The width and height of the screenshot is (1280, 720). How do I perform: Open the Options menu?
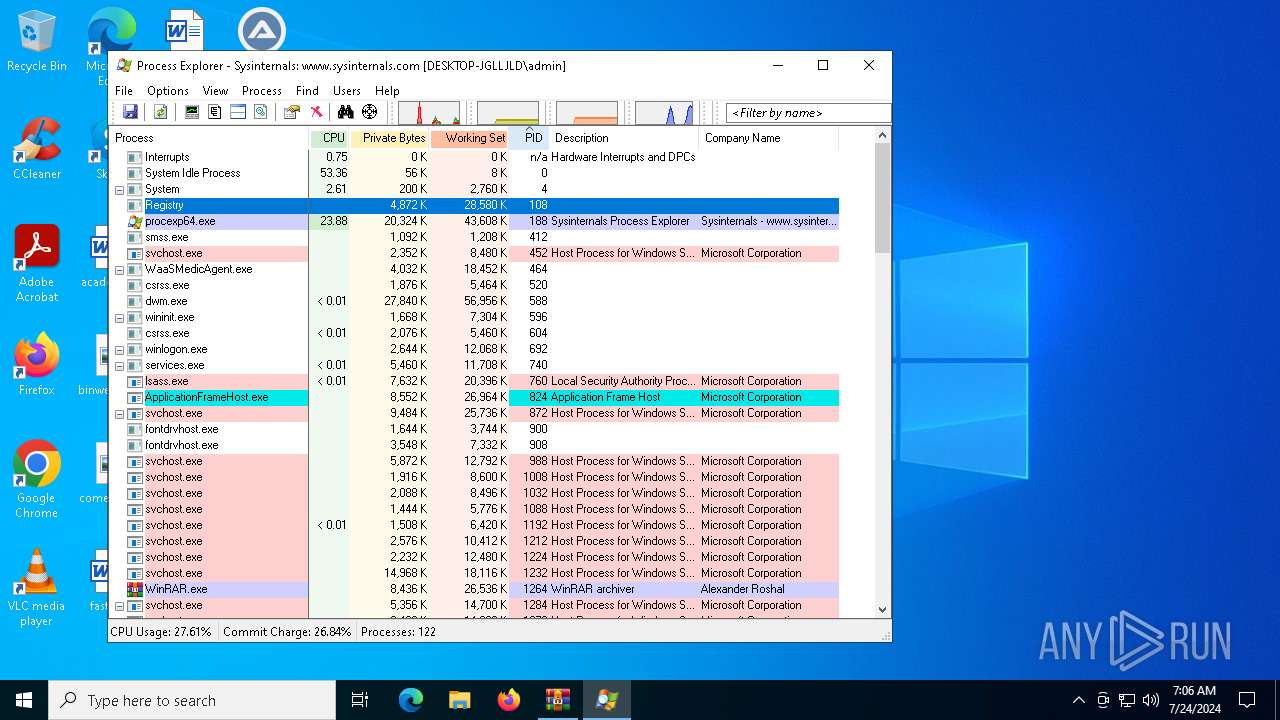click(168, 90)
